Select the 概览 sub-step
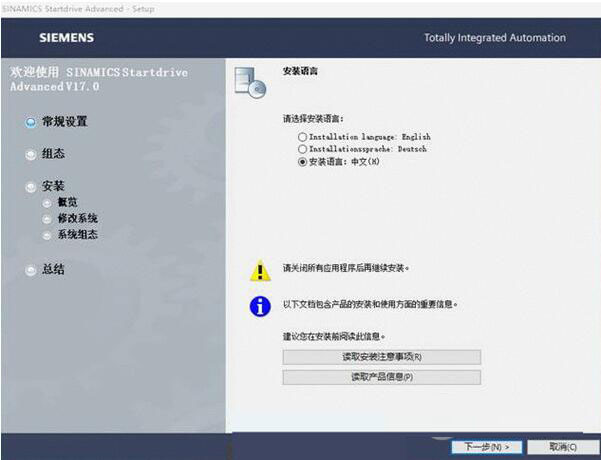Image resolution: width=601 pixels, height=460 pixels. tap(67, 202)
